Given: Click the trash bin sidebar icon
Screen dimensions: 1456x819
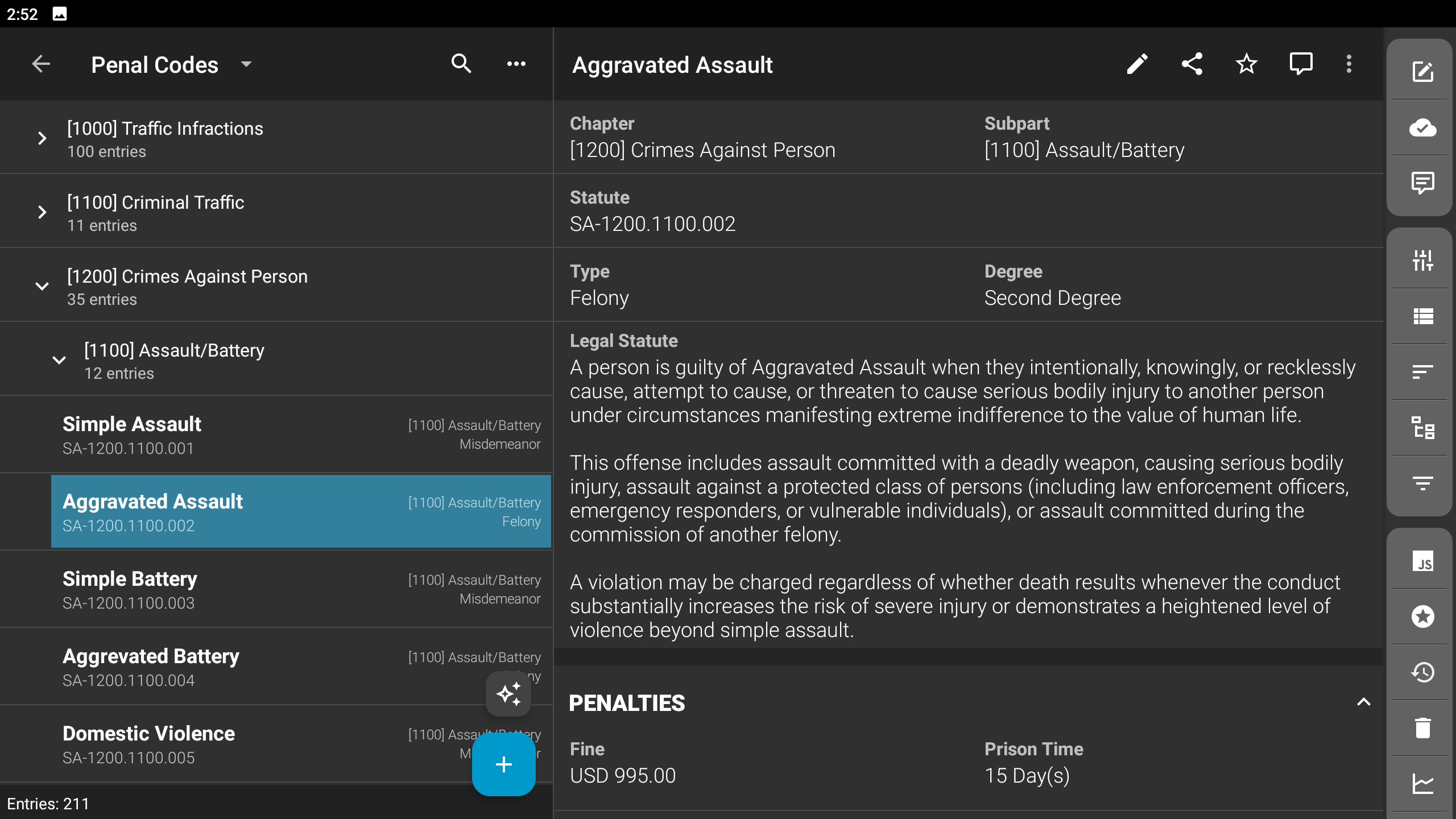Looking at the screenshot, I should (x=1422, y=728).
